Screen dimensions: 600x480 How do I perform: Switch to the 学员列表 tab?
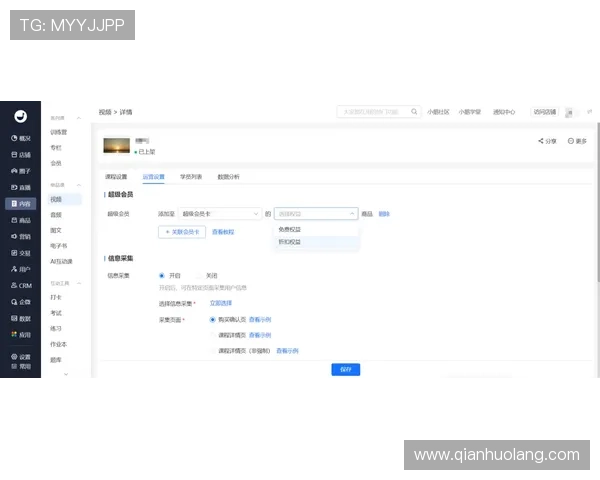coord(191,176)
